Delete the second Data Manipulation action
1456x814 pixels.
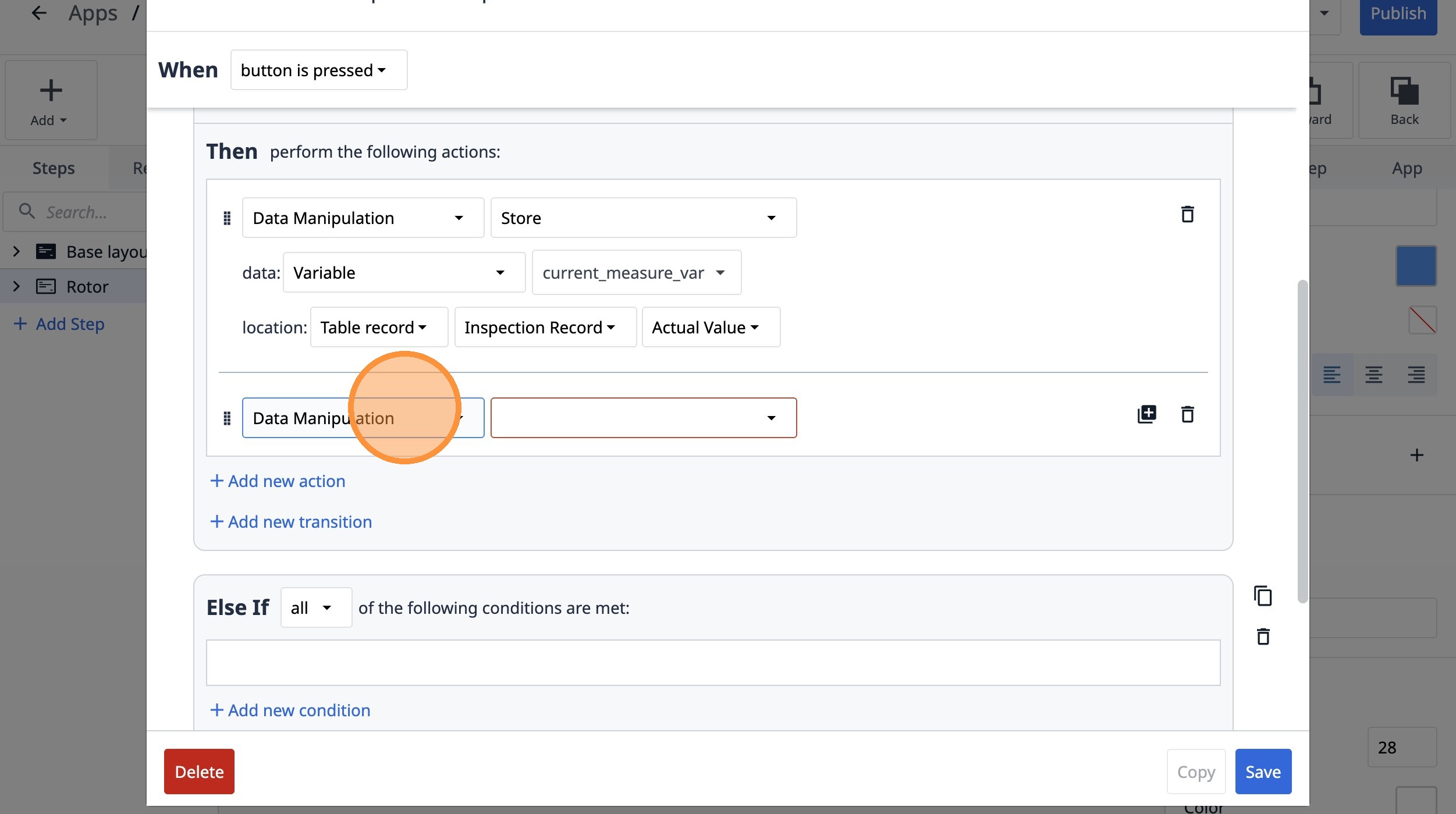[1187, 414]
